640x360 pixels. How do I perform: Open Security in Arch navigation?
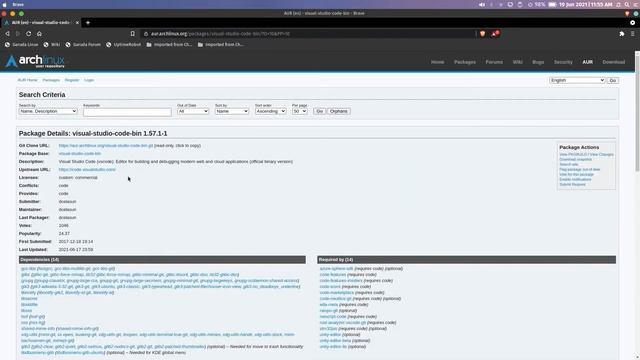(x=563, y=62)
